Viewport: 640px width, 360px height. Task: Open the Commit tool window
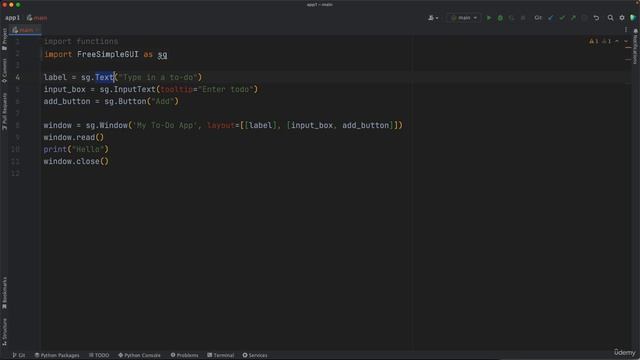pos(4,71)
